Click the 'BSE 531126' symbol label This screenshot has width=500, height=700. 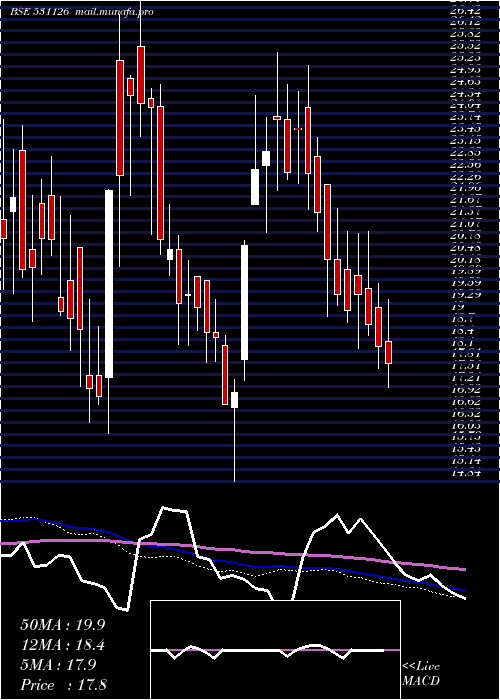click(40, 12)
